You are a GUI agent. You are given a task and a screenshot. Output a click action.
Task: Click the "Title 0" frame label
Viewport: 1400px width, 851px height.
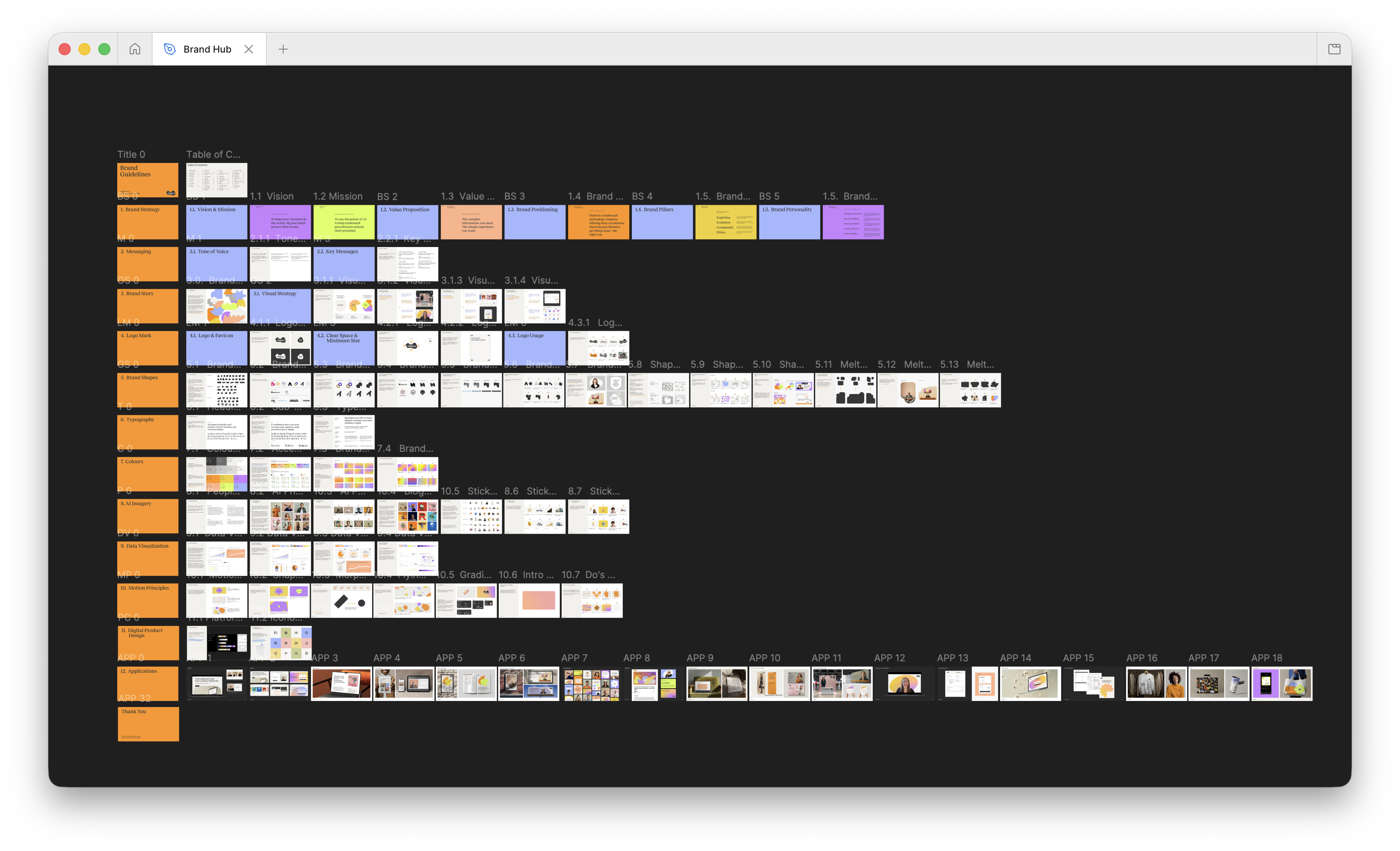click(x=131, y=154)
